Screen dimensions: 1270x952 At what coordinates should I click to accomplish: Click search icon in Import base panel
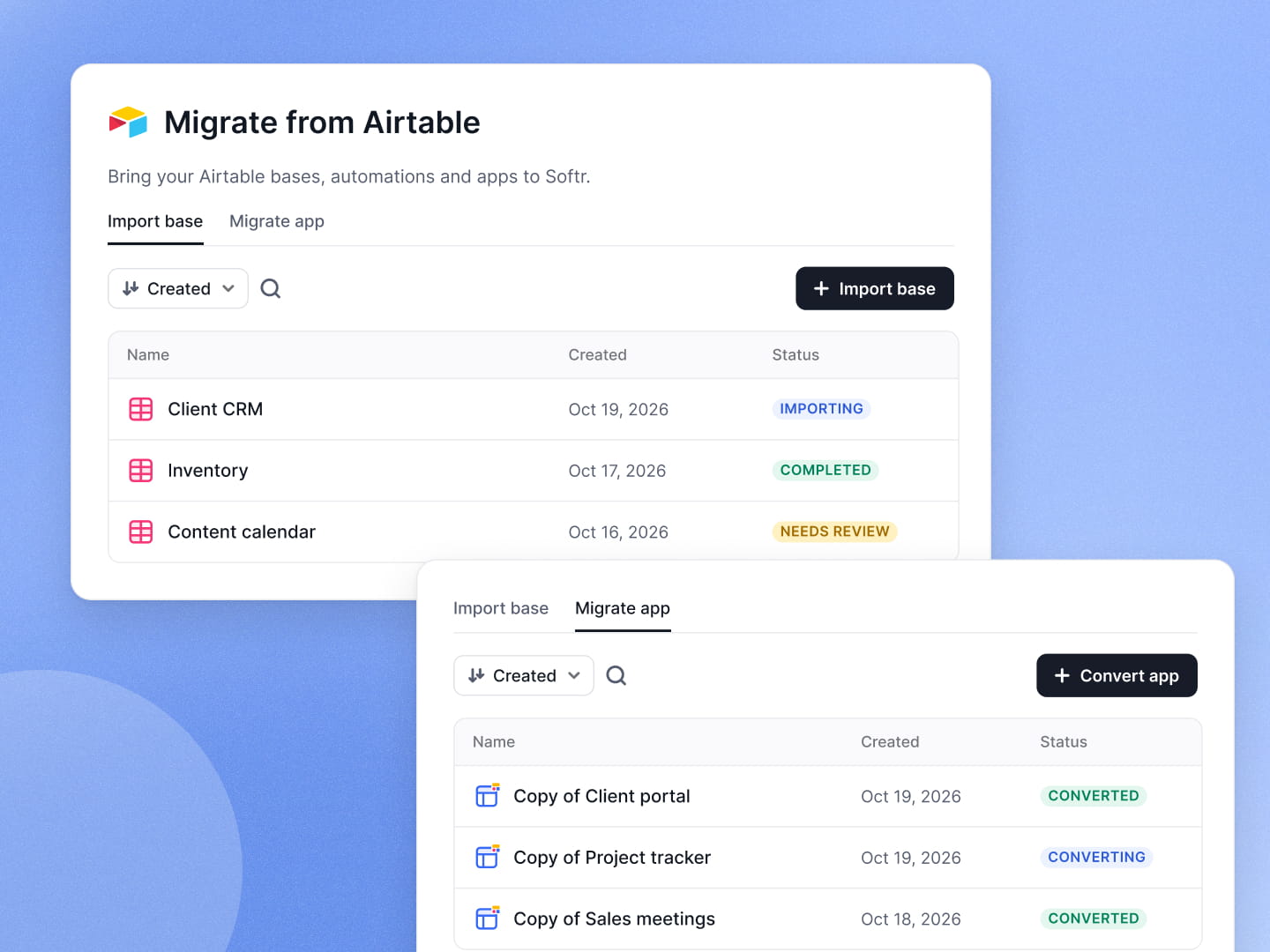click(271, 288)
